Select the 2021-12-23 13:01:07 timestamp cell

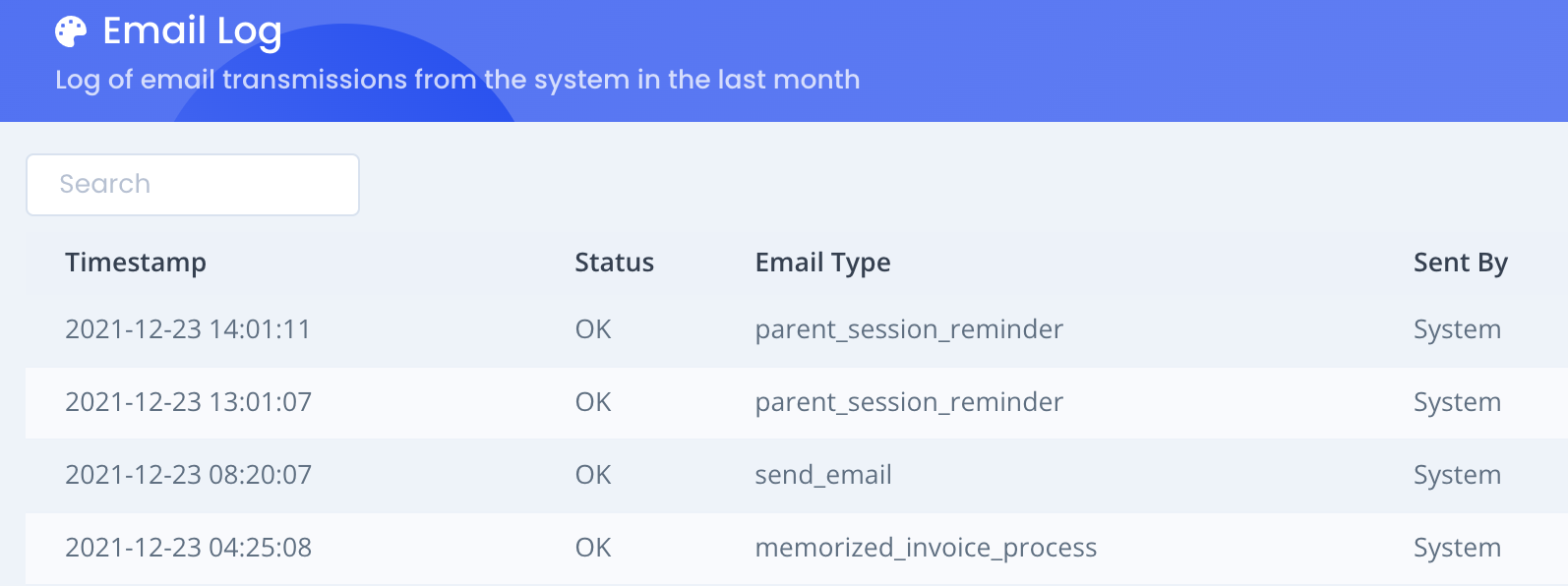(x=188, y=402)
